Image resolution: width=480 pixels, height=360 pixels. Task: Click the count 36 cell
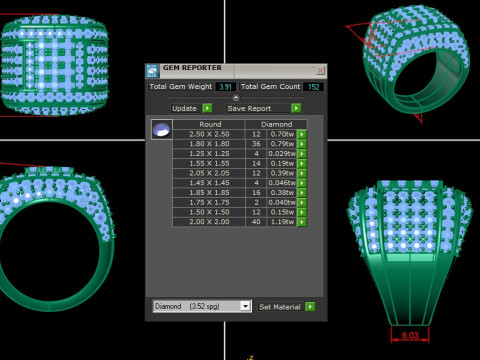(256, 144)
